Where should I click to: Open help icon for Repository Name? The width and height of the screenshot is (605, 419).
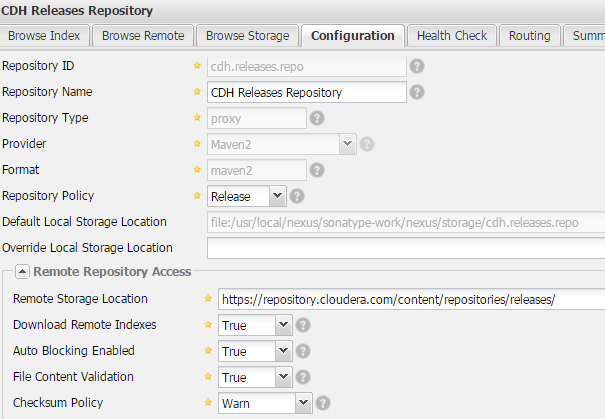pos(417,92)
